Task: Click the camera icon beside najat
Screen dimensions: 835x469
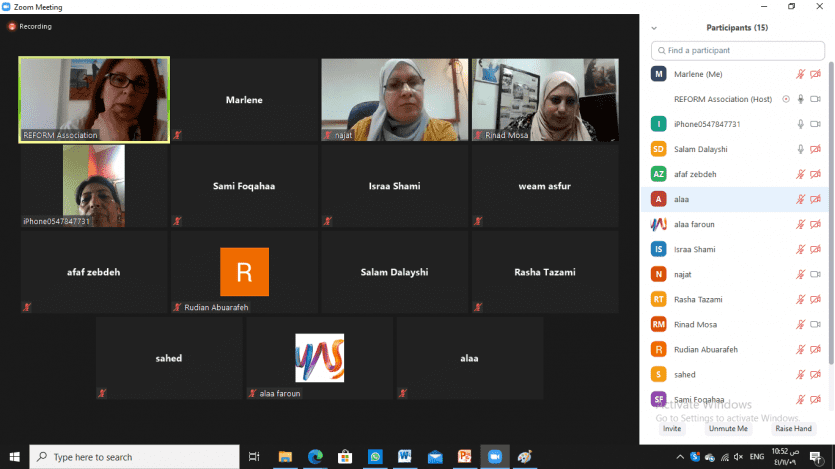Action: (x=815, y=274)
